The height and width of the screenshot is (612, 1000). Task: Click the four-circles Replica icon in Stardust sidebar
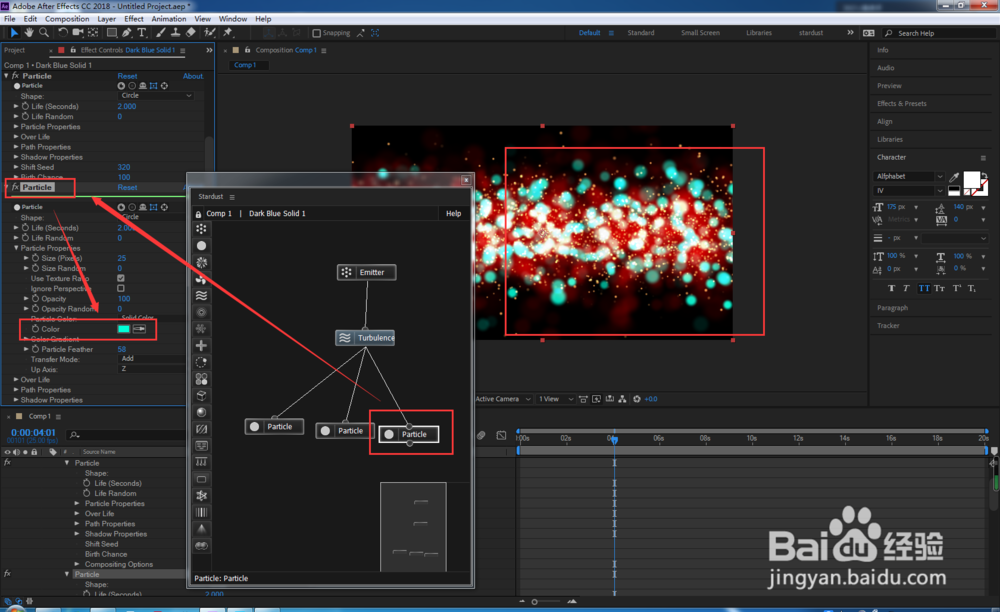coord(202,379)
